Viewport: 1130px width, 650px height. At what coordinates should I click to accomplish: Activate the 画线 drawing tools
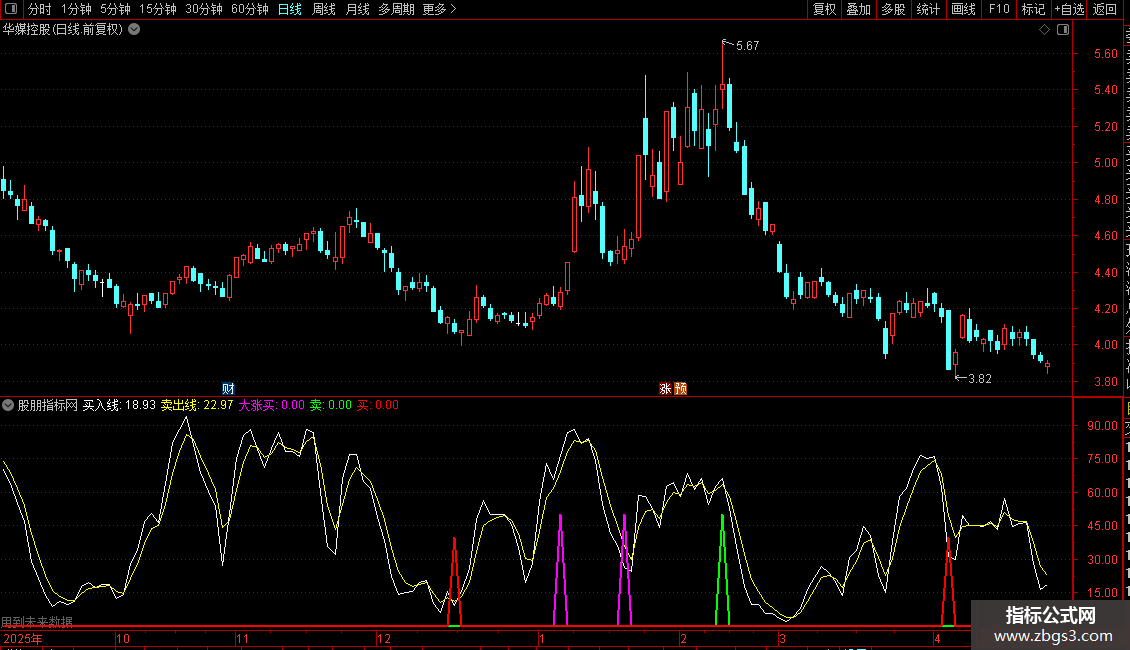click(x=964, y=9)
